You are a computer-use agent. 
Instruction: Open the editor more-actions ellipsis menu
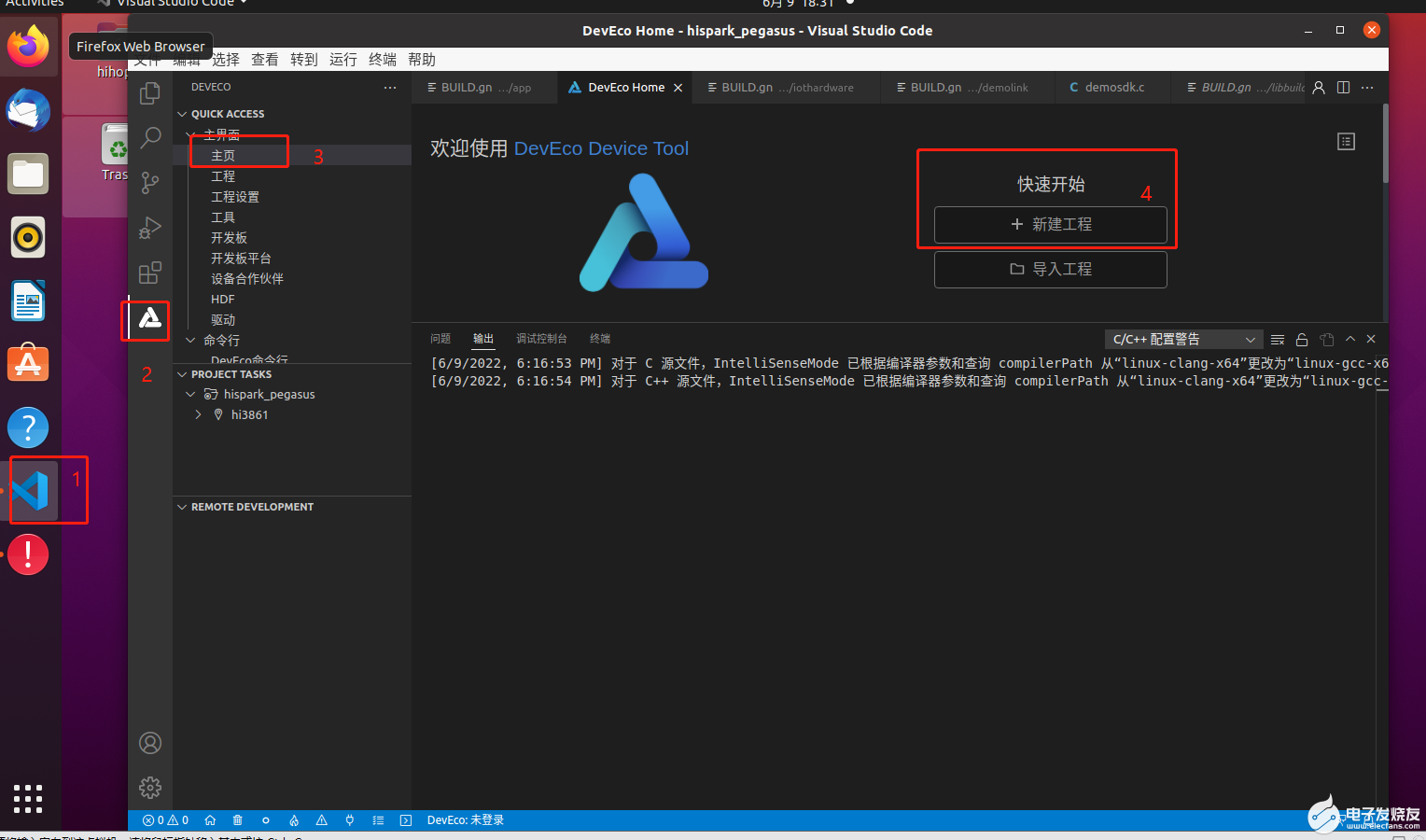click(1367, 87)
